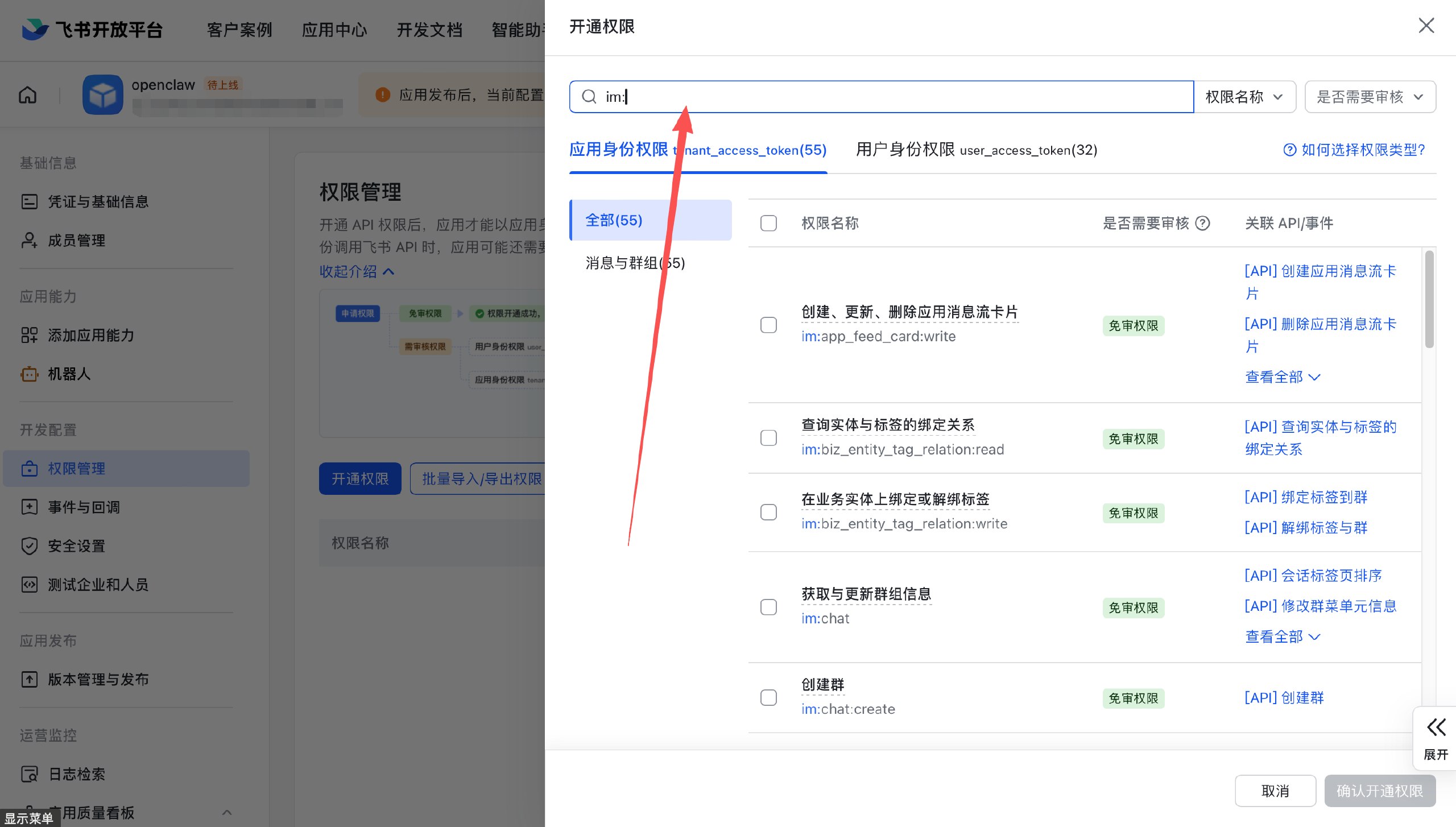Collapse the 应用质量看板 sidebar group chevron
The width and height of the screenshot is (1456, 827).
[227, 812]
